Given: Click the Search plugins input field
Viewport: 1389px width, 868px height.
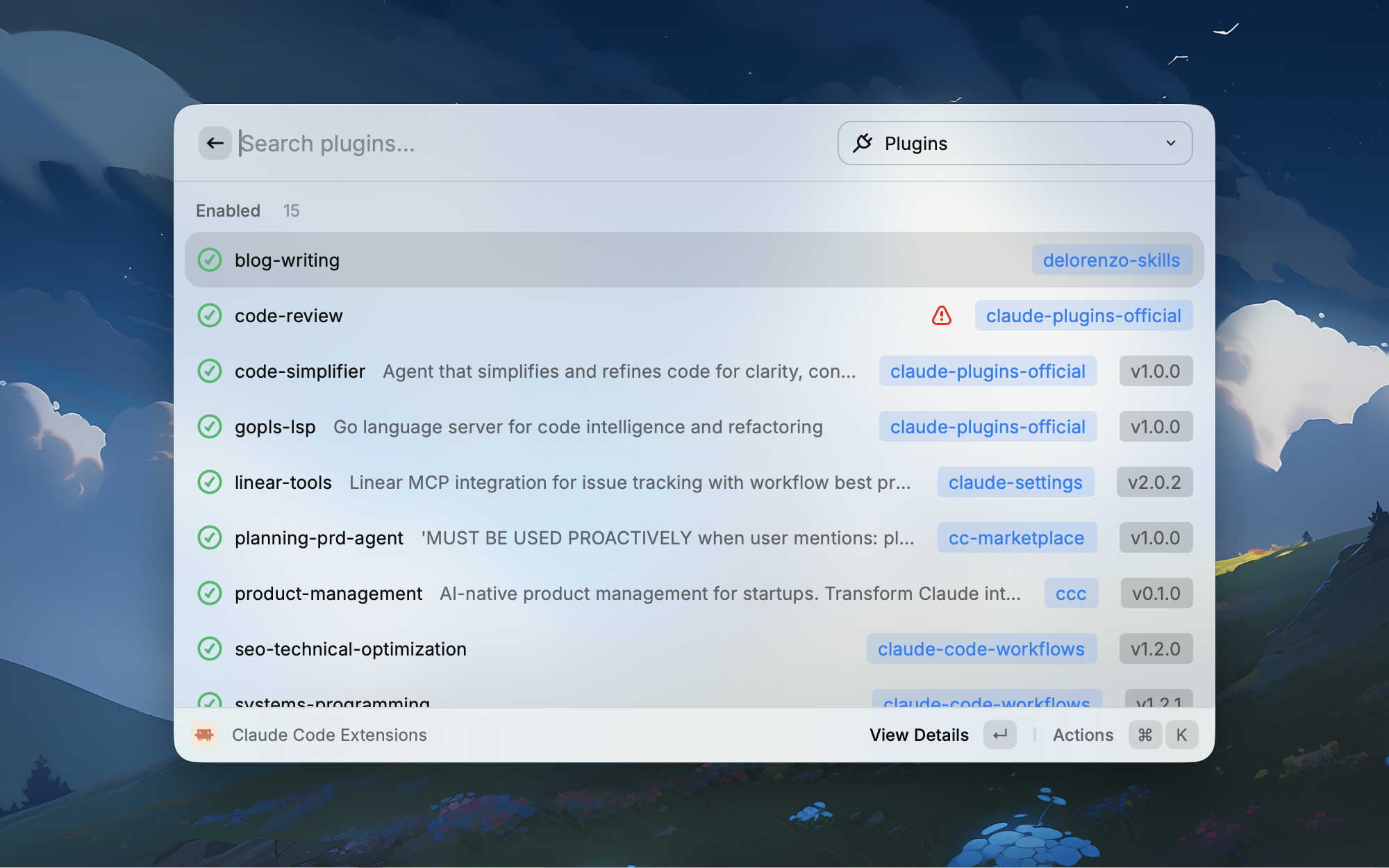Looking at the screenshot, I should tap(486, 143).
